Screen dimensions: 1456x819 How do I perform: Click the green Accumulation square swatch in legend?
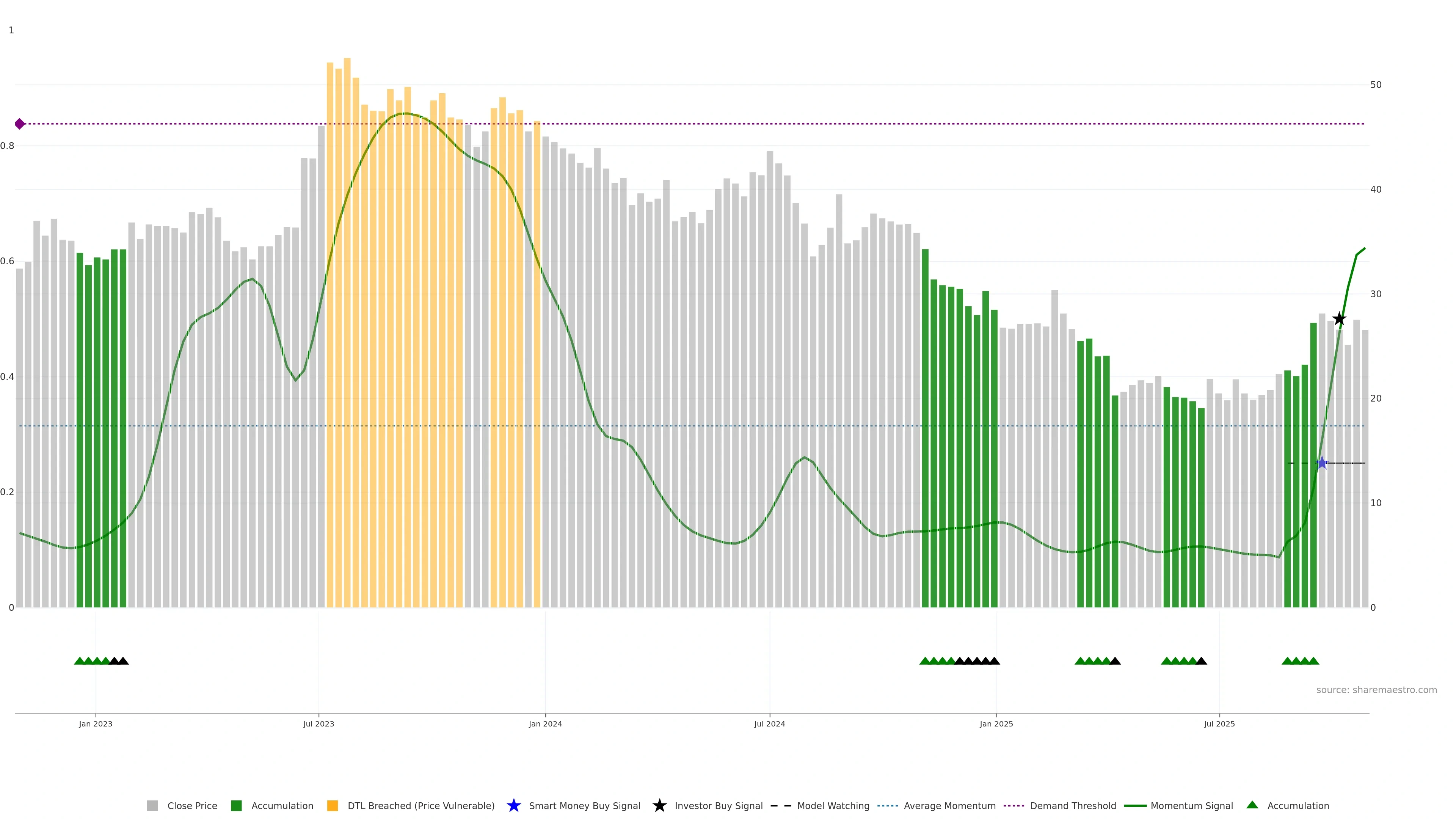click(x=236, y=805)
